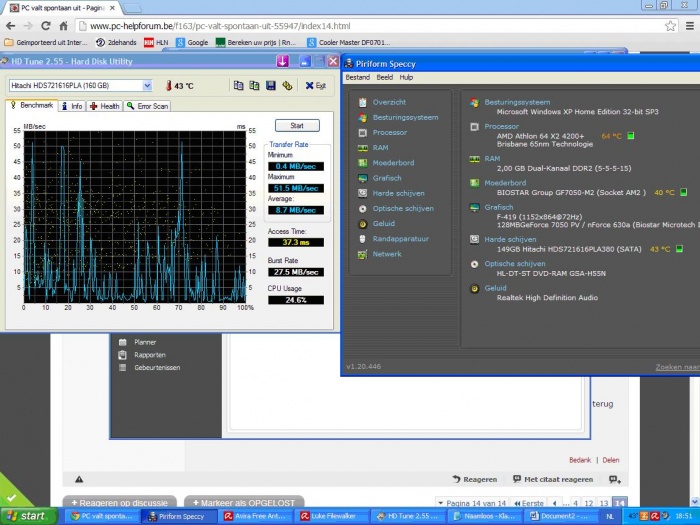Switch to Luke Filewalker taskbar item
Screen dimensions: 700x525
(x=332, y=516)
